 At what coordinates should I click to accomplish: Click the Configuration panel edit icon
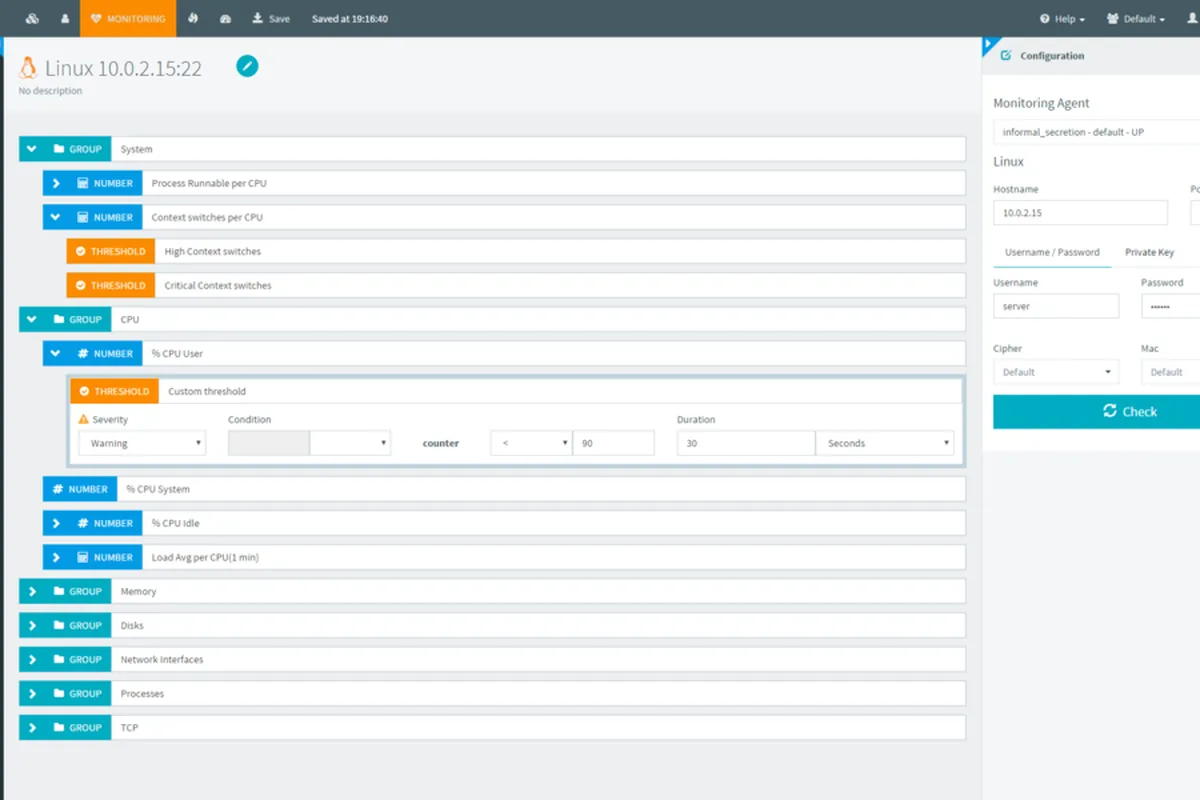[1006, 56]
